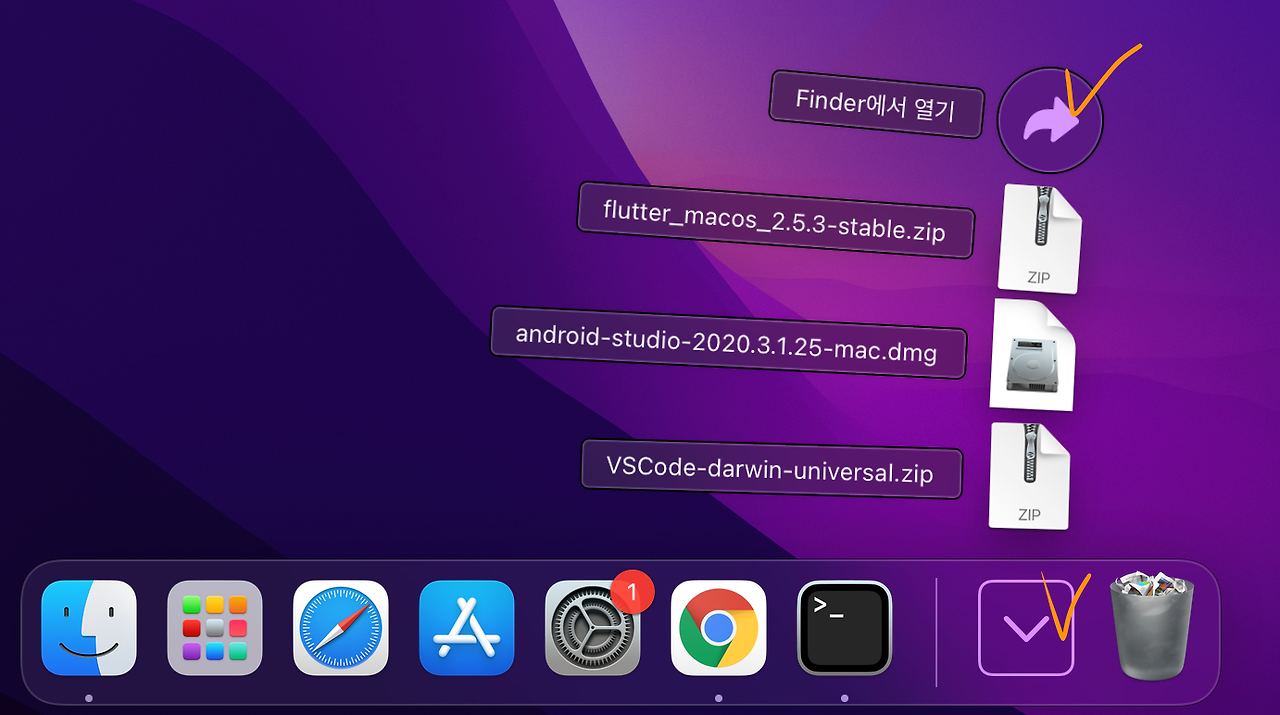Collapse the Downloads stack in the Dock
This screenshot has height=715, width=1280.
coord(1026,628)
